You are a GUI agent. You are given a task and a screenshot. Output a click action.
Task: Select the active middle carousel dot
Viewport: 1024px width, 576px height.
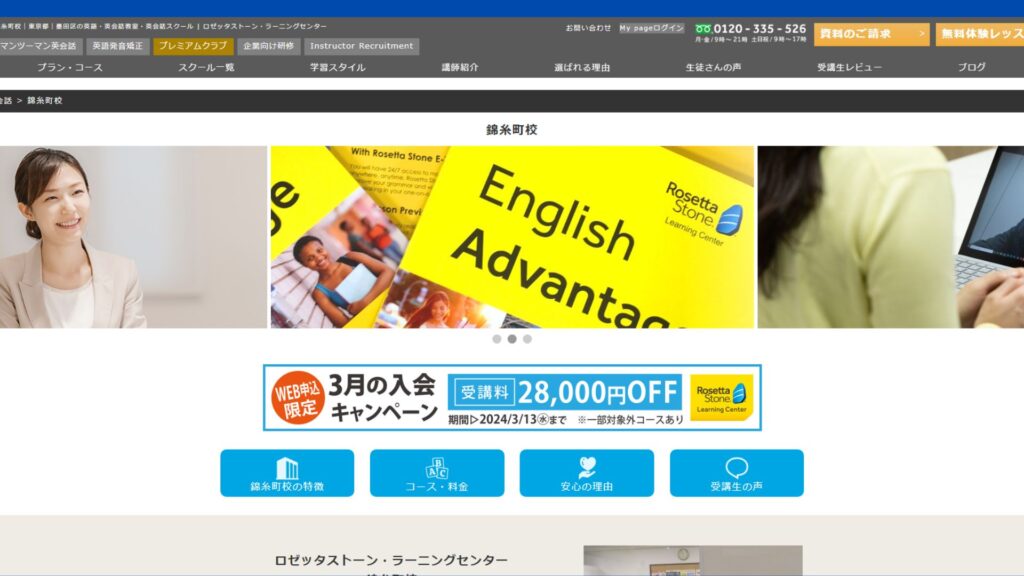(512, 339)
